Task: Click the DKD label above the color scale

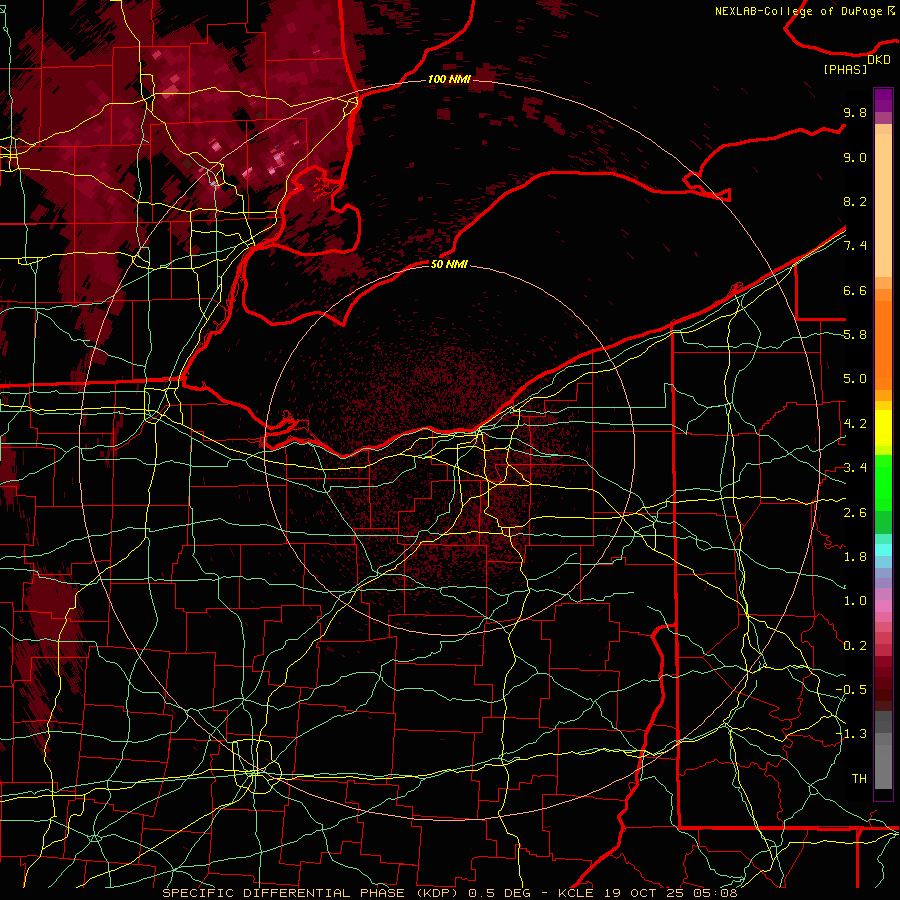Action: pyautogui.click(x=878, y=60)
